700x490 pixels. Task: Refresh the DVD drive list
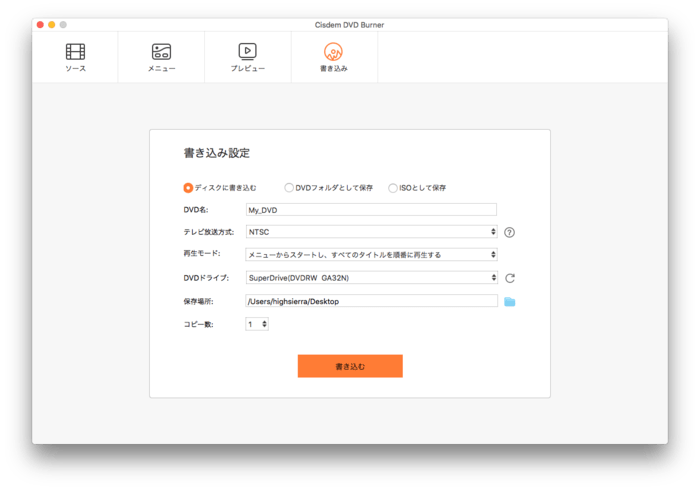[x=509, y=278]
